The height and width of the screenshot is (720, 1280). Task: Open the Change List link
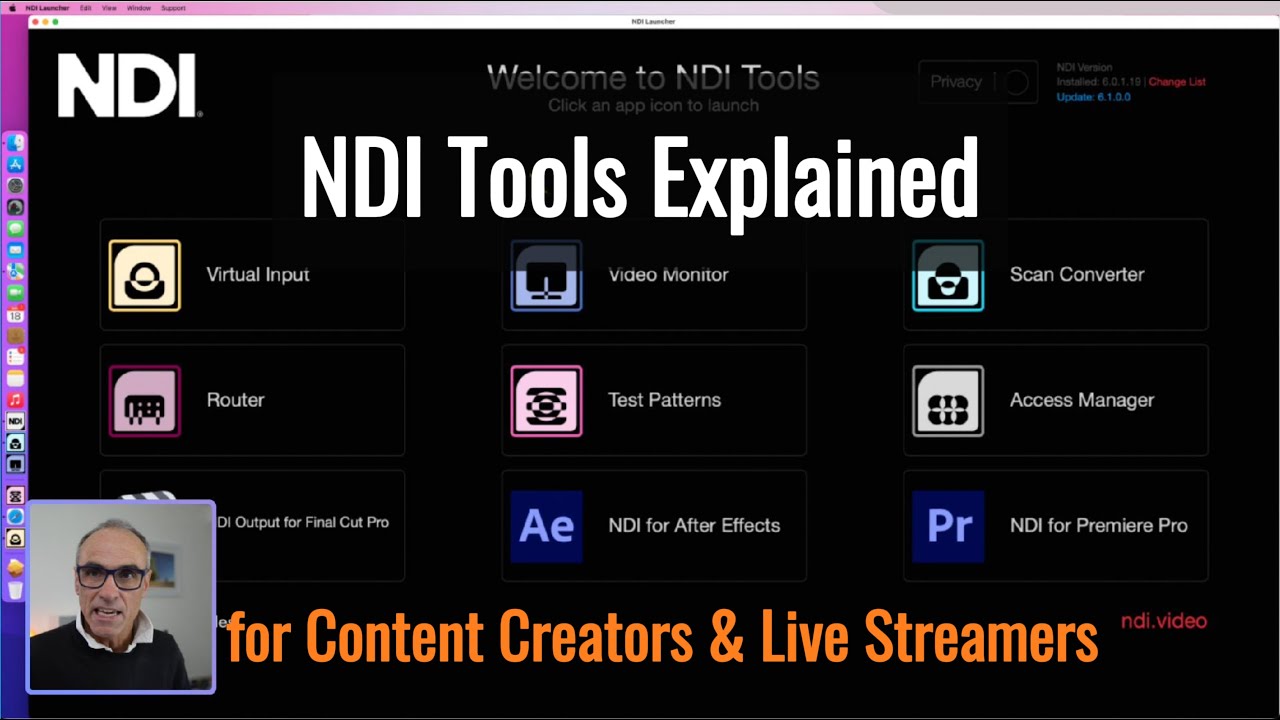(1177, 82)
